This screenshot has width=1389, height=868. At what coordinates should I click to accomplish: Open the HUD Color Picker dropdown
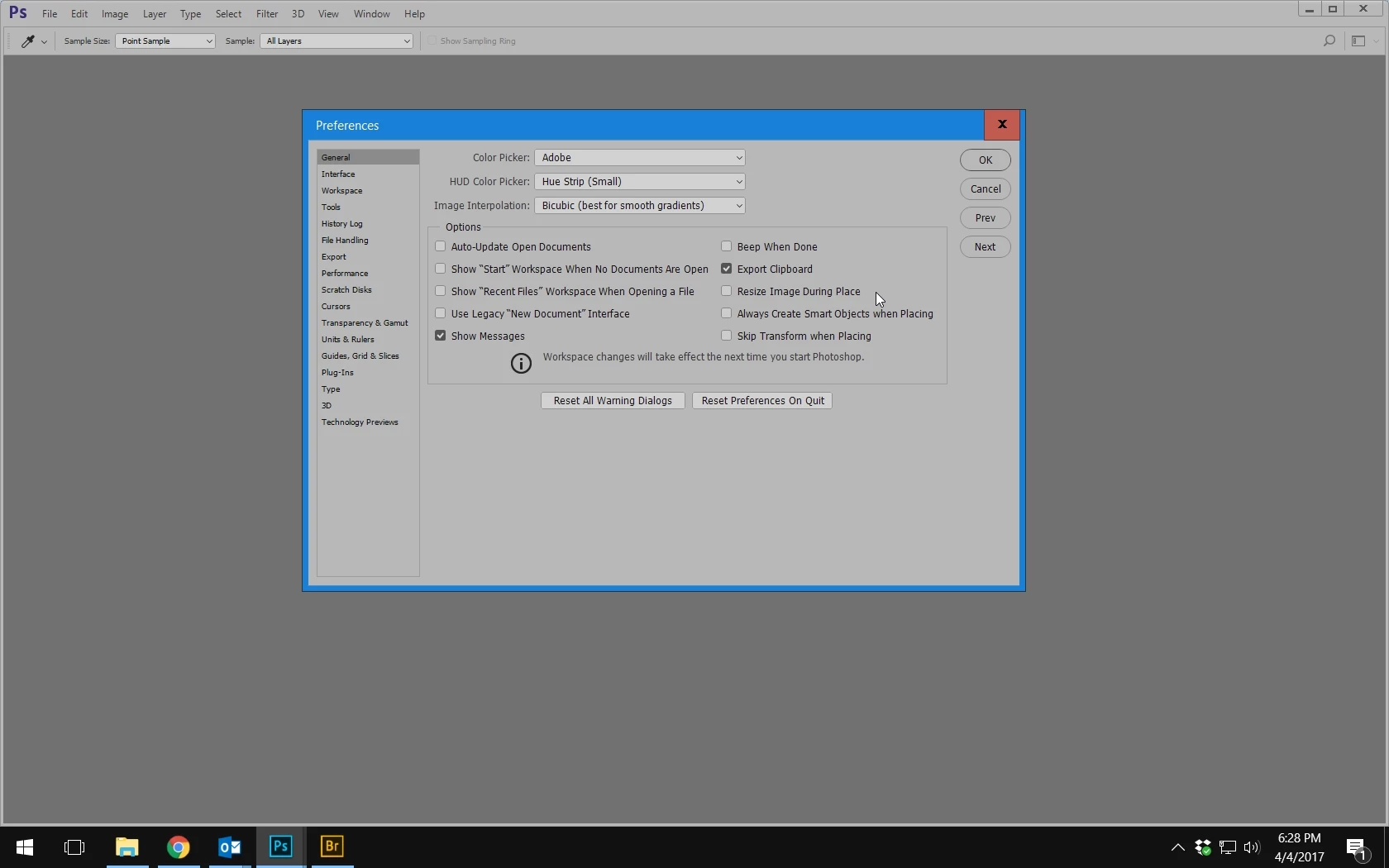(640, 181)
